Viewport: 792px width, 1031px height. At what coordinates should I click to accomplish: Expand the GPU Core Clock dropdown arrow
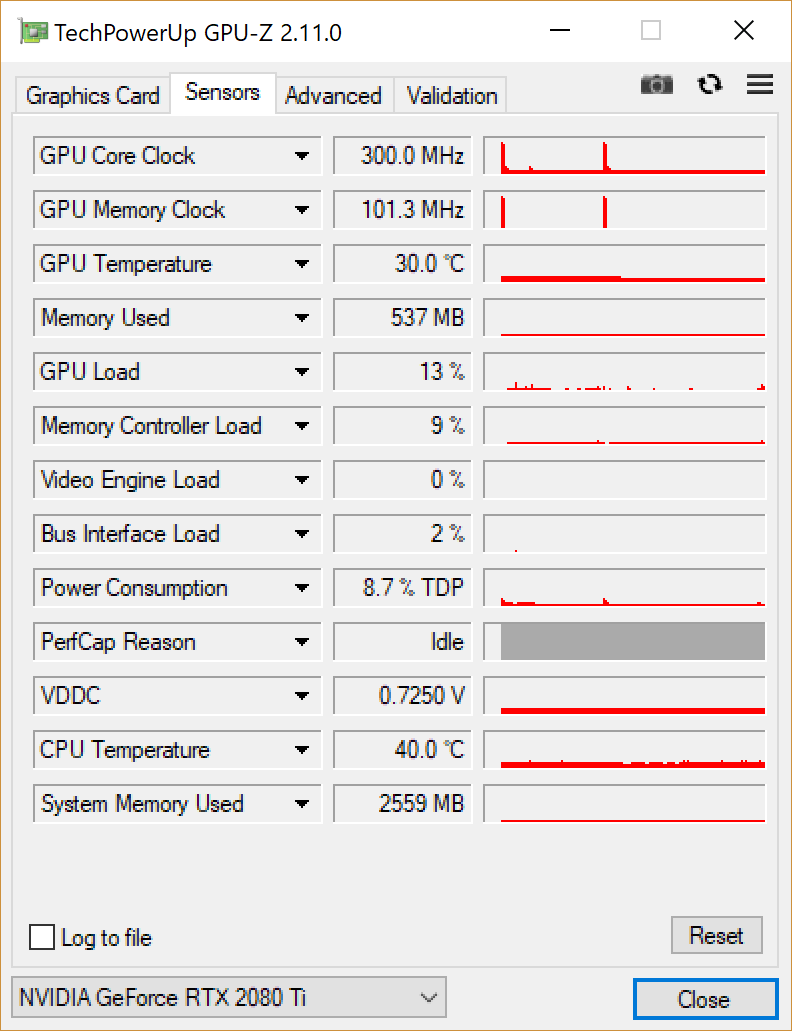[301, 156]
